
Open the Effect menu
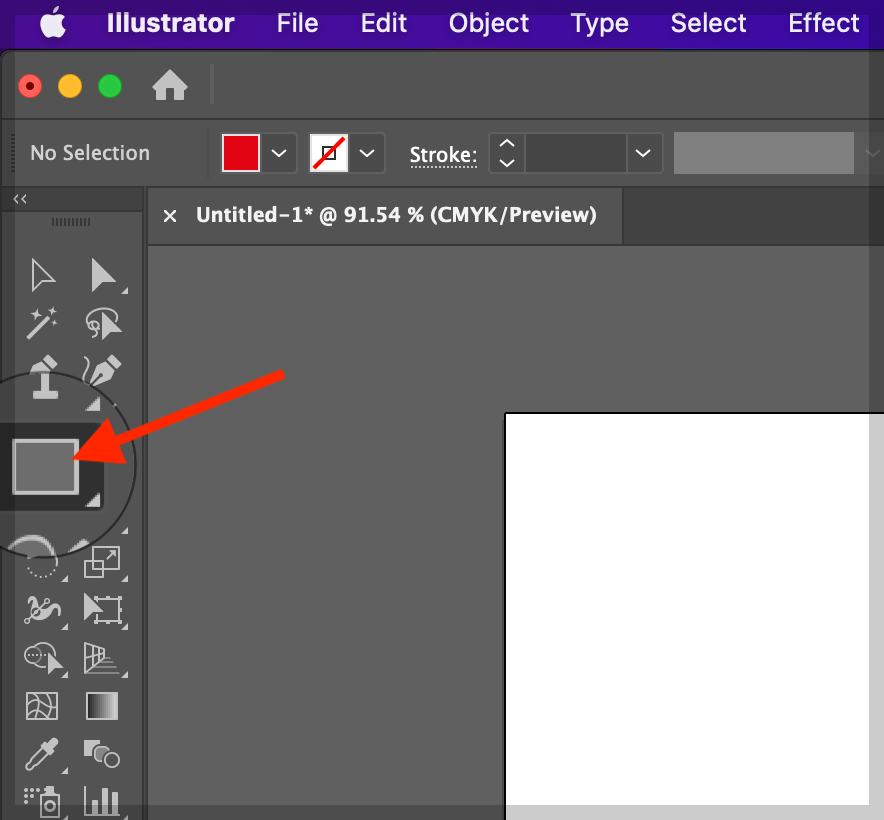tap(823, 24)
